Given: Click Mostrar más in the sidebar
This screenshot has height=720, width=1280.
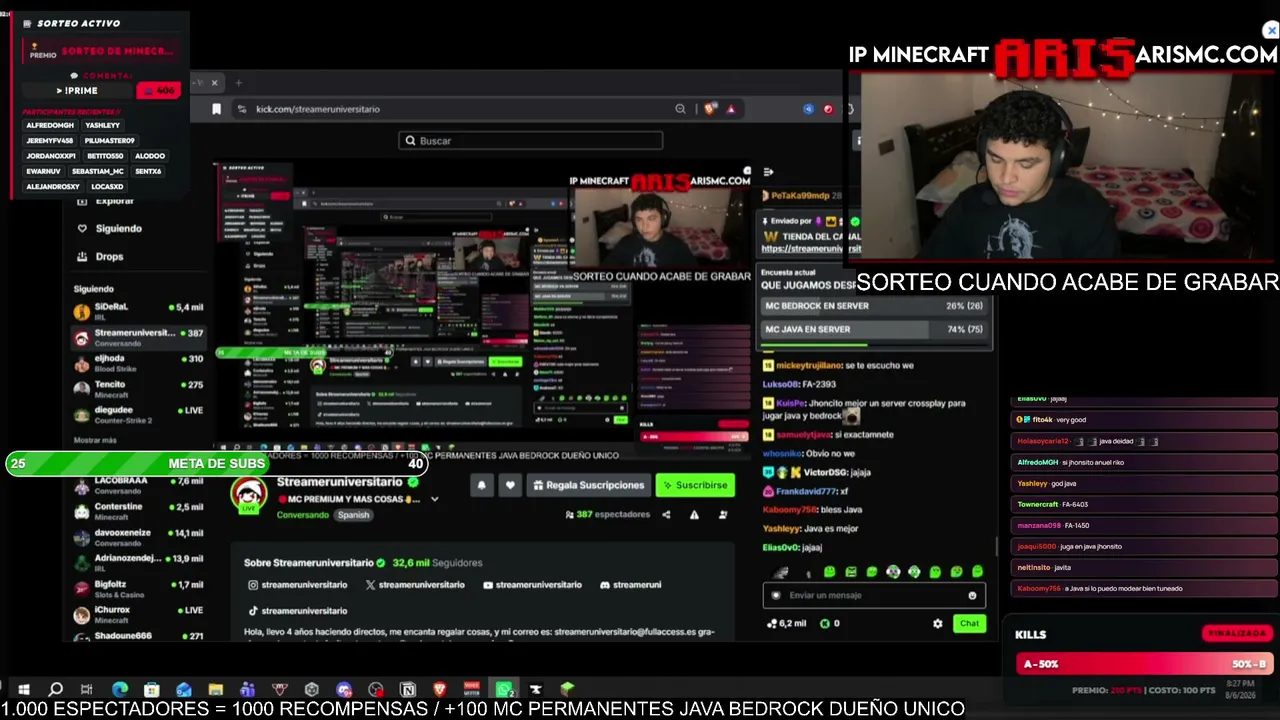Looking at the screenshot, I should click(x=95, y=440).
